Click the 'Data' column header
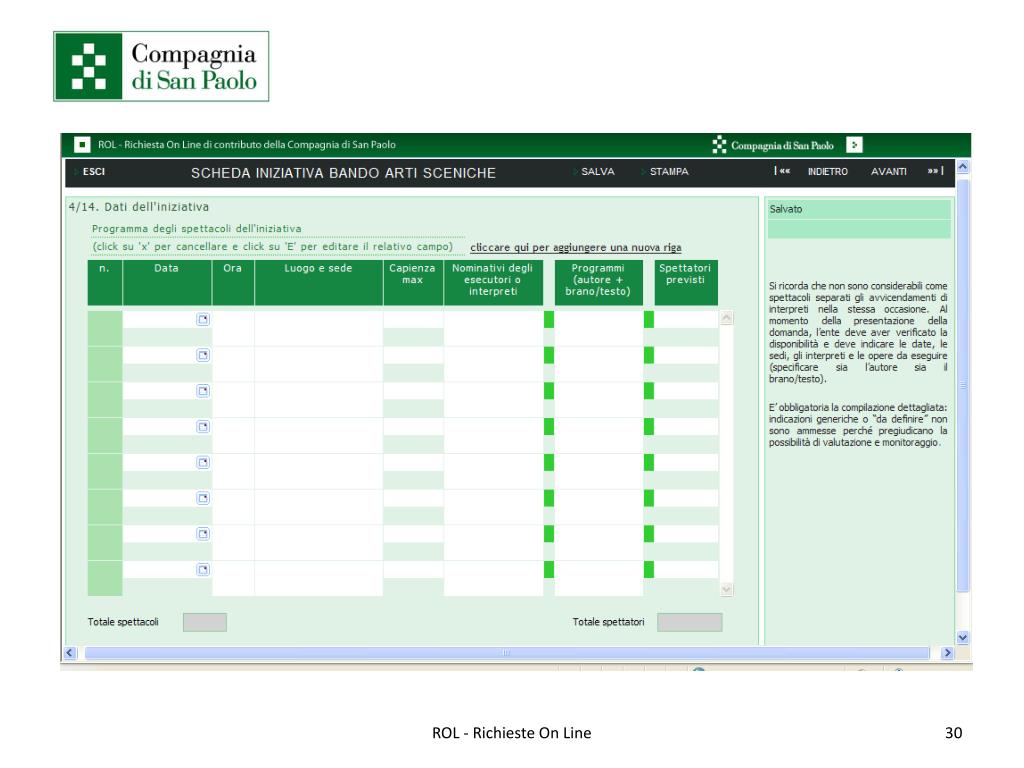This screenshot has width=1024, height=768. [167, 283]
